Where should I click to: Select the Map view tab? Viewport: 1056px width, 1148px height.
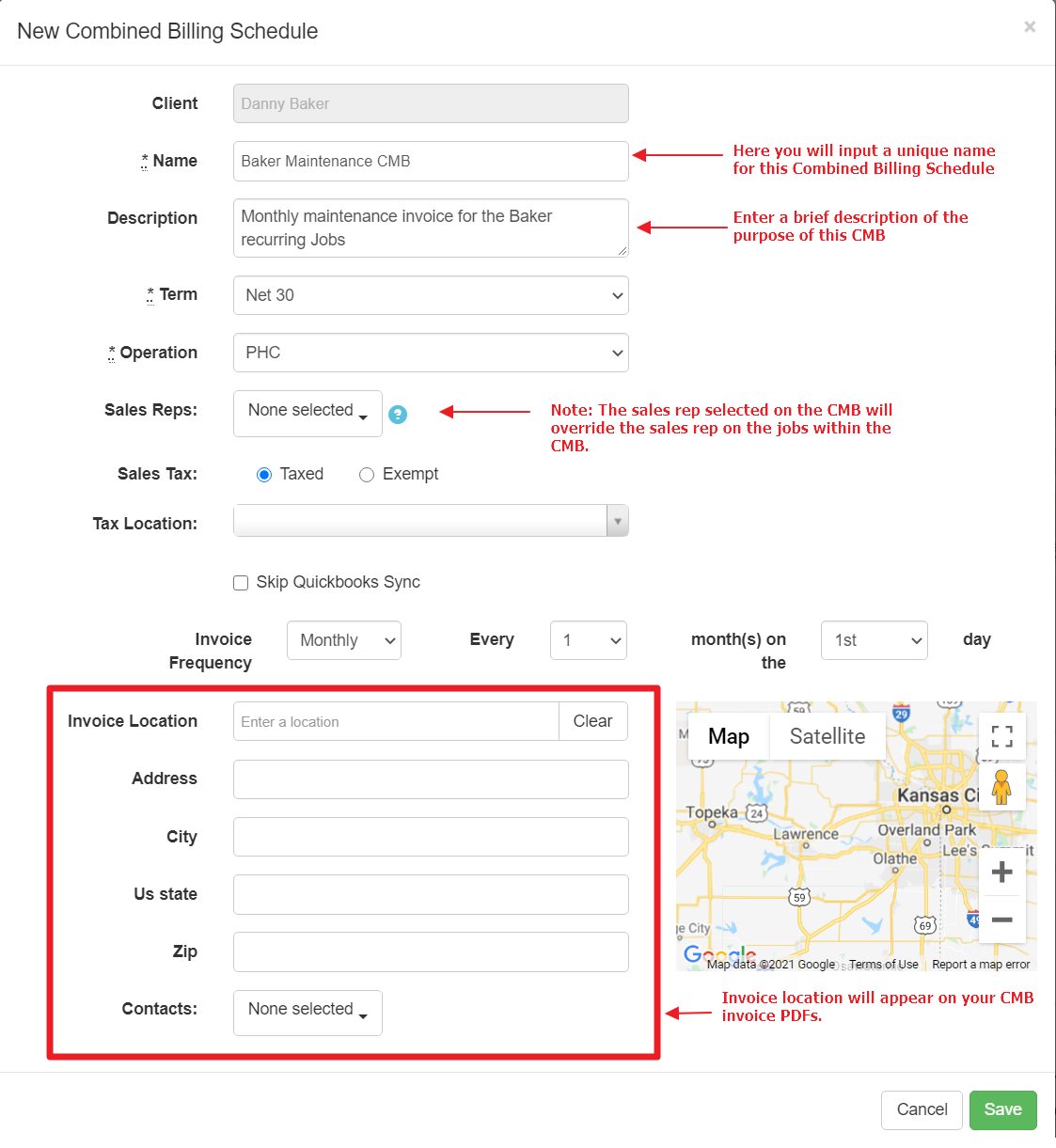[x=728, y=736]
